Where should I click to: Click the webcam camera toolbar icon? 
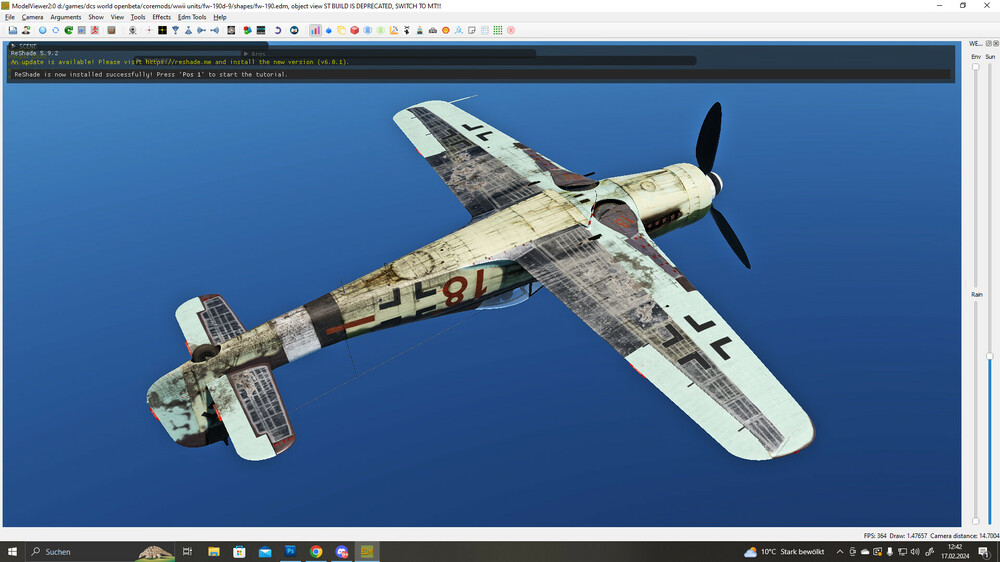[133, 30]
